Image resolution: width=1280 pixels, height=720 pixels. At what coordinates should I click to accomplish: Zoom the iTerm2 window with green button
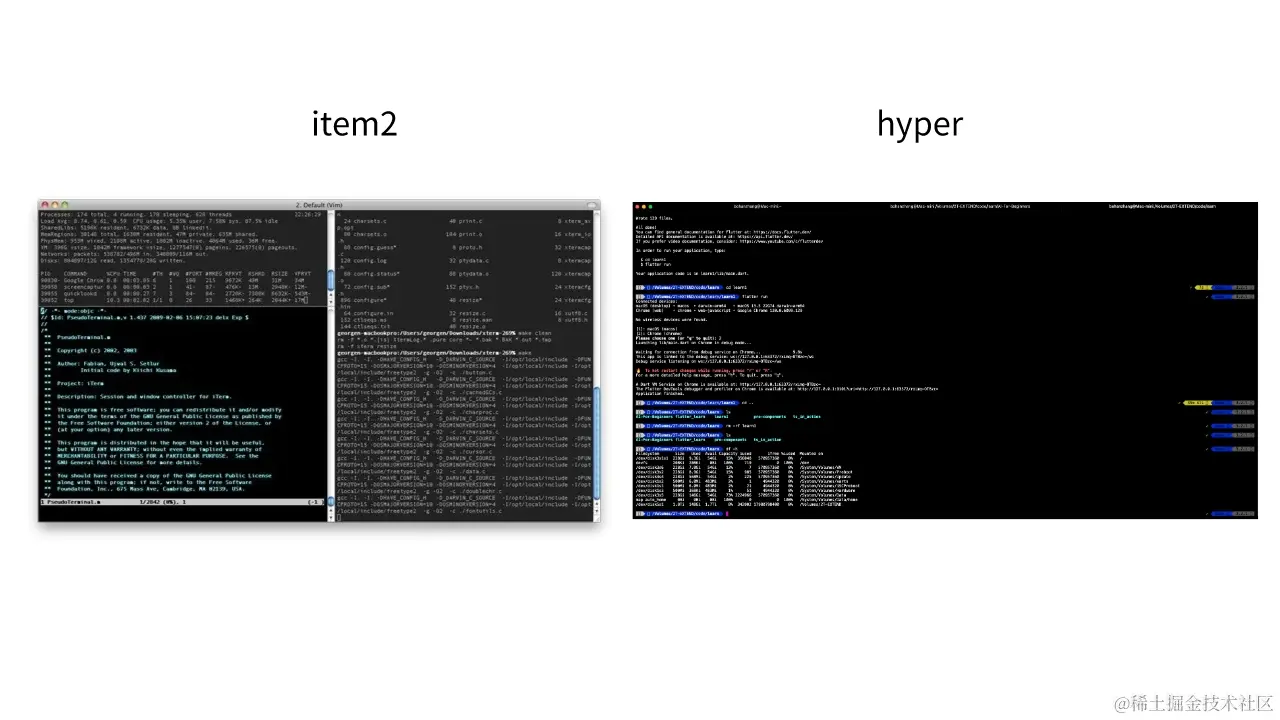pyautogui.click(x=65, y=205)
